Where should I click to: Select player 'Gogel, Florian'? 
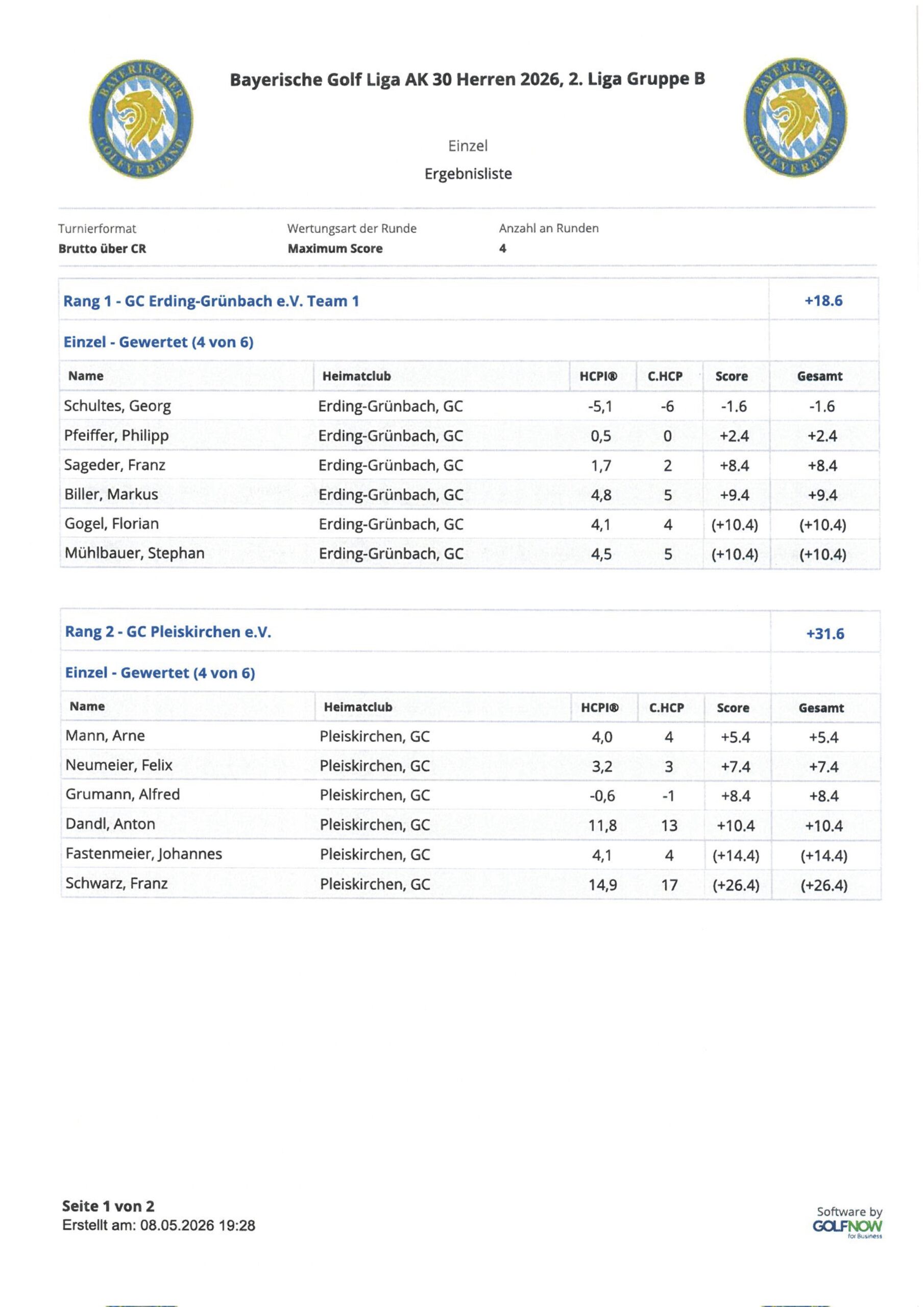tap(111, 524)
